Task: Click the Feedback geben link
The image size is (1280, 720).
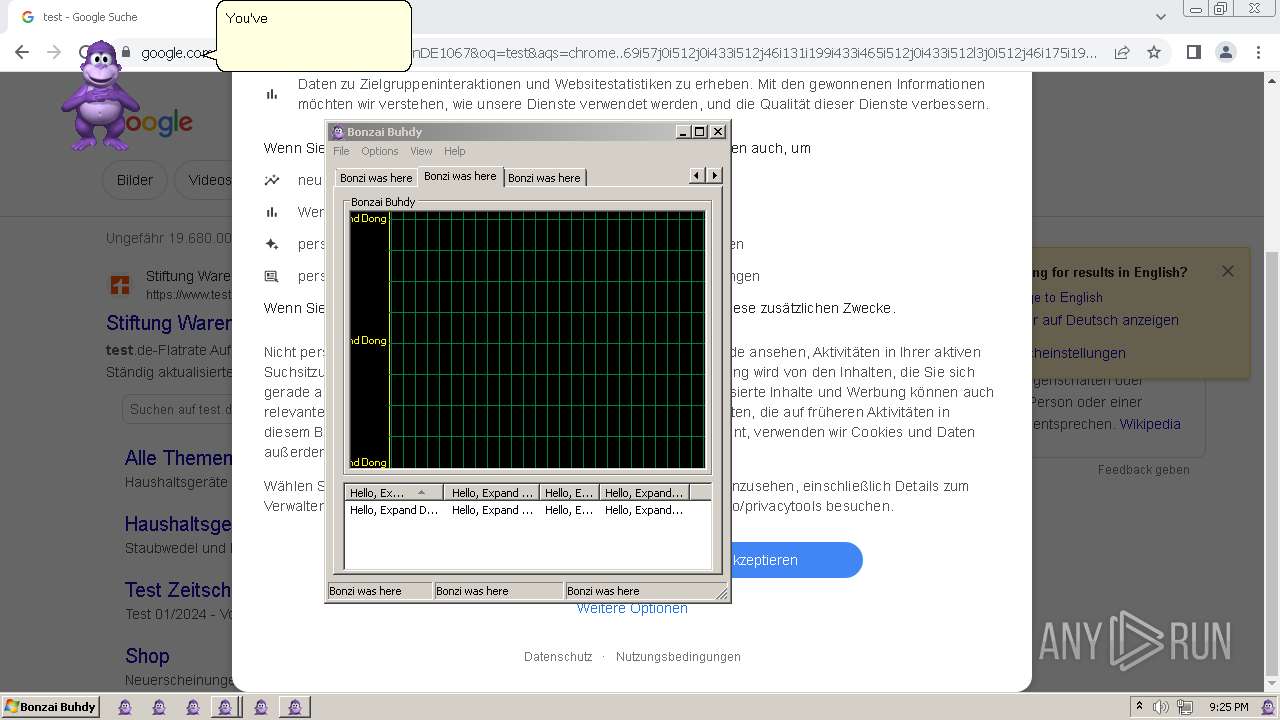Action: click(x=1144, y=470)
